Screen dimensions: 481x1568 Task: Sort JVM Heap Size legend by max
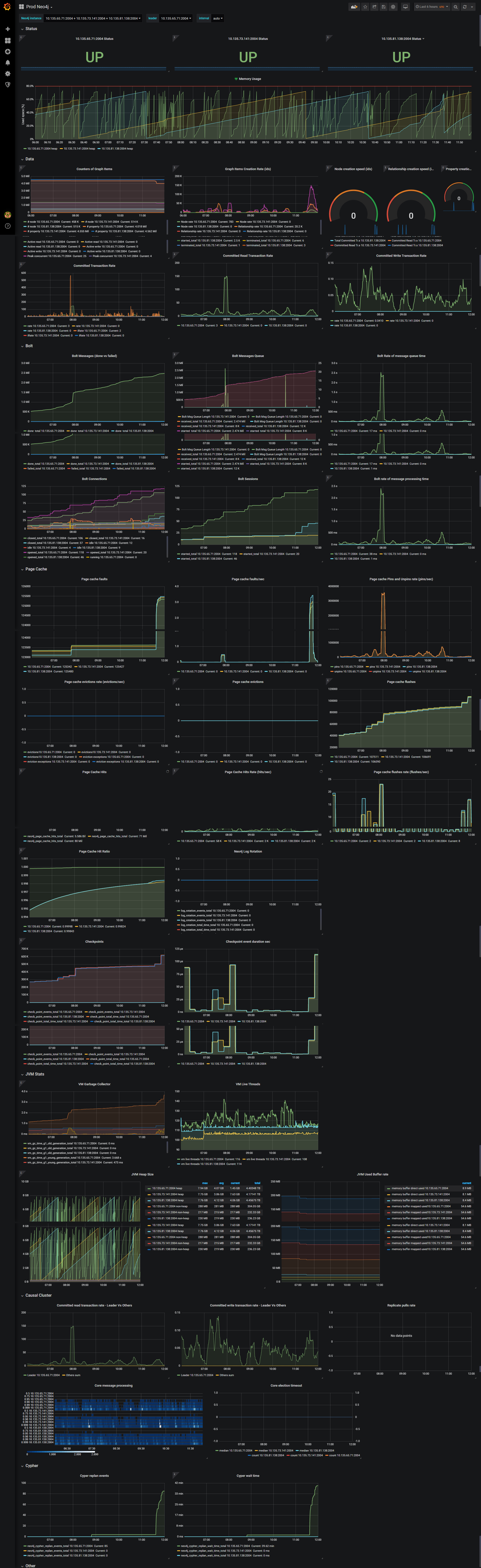205,1183
